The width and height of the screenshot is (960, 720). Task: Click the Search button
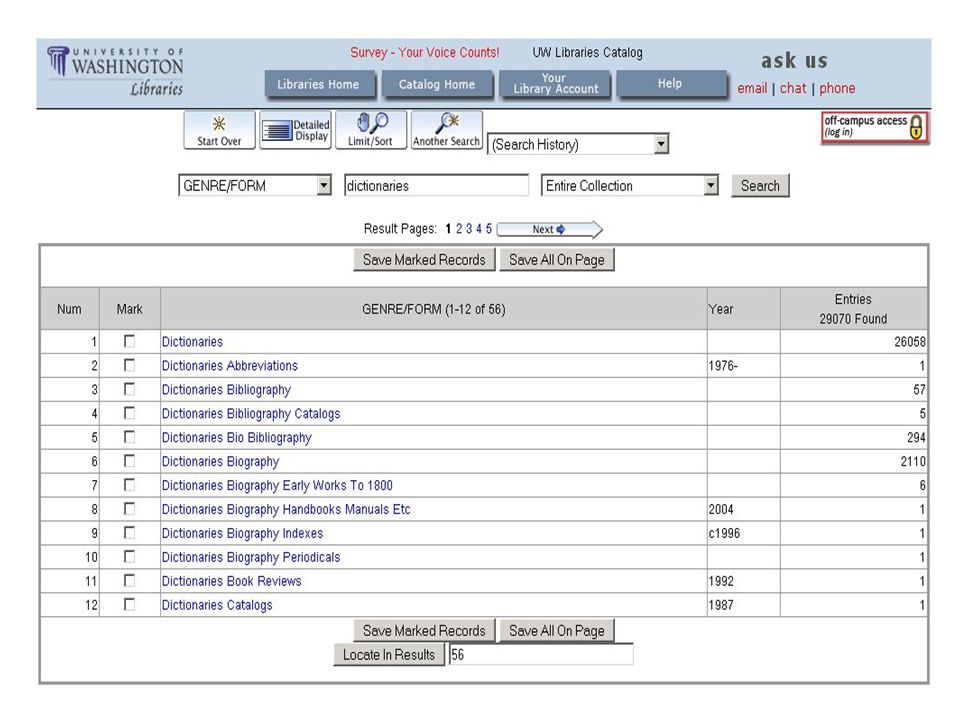760,186
